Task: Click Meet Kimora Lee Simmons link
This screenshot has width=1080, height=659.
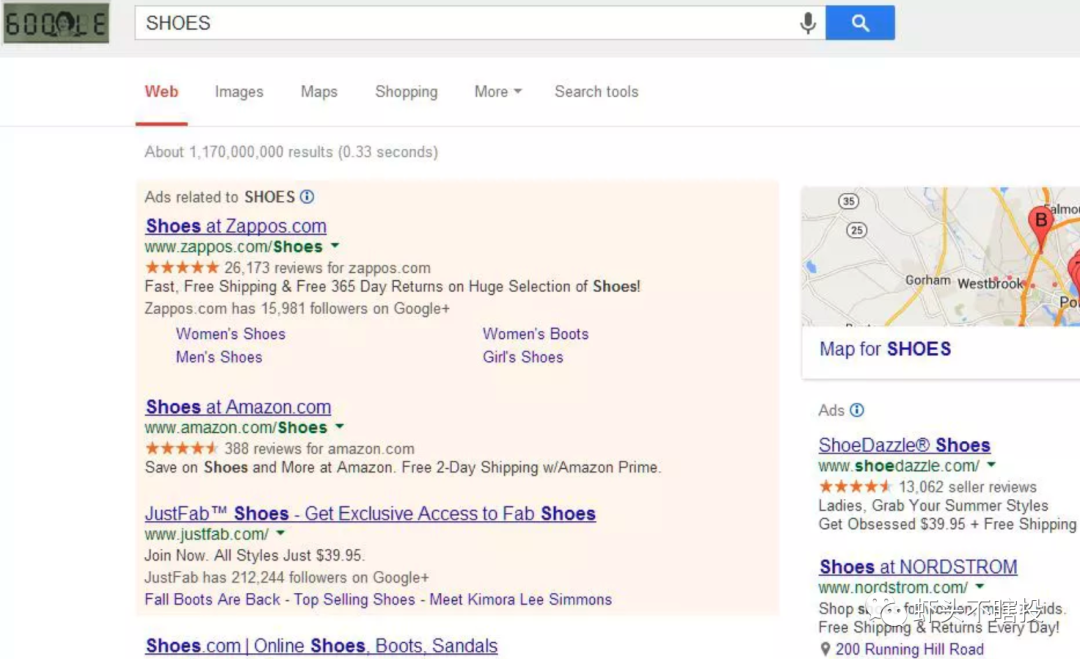Action: coord(521,600)
